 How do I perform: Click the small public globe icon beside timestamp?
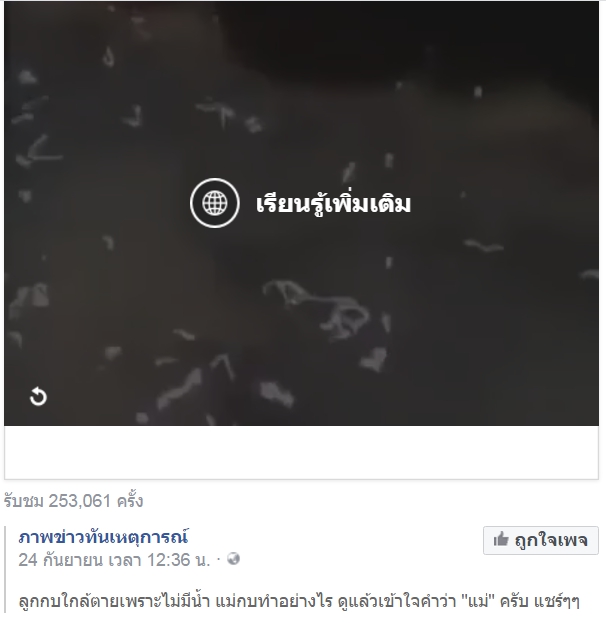[233, 559]
